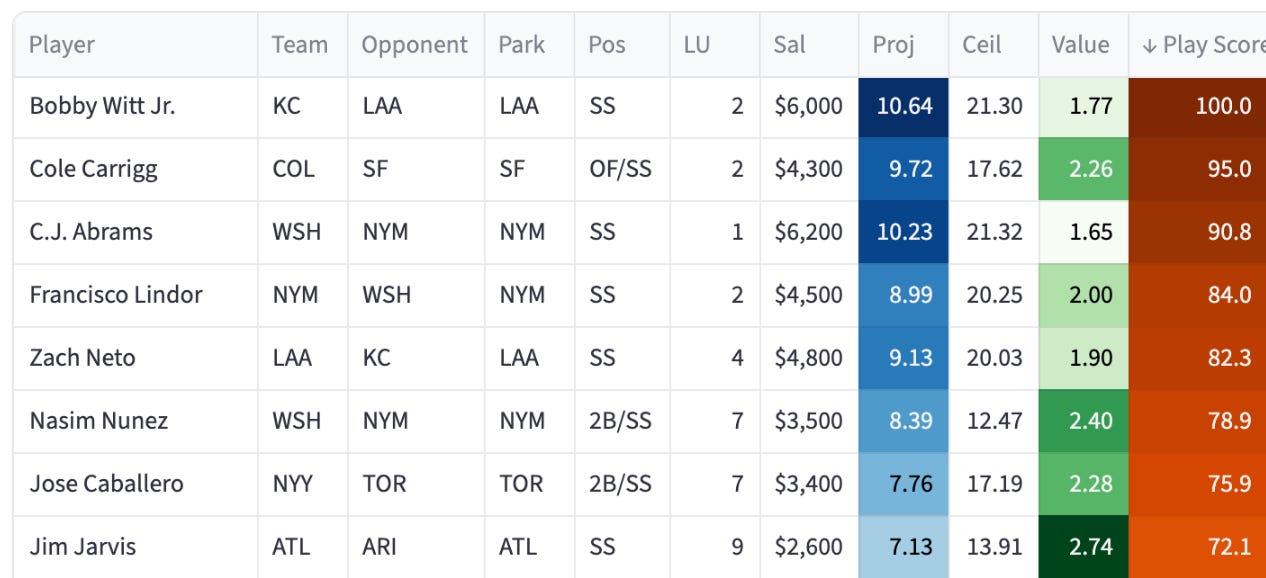
Task: Sort by the Park column header
Action: pyautogui.click(x=522, y=45)
